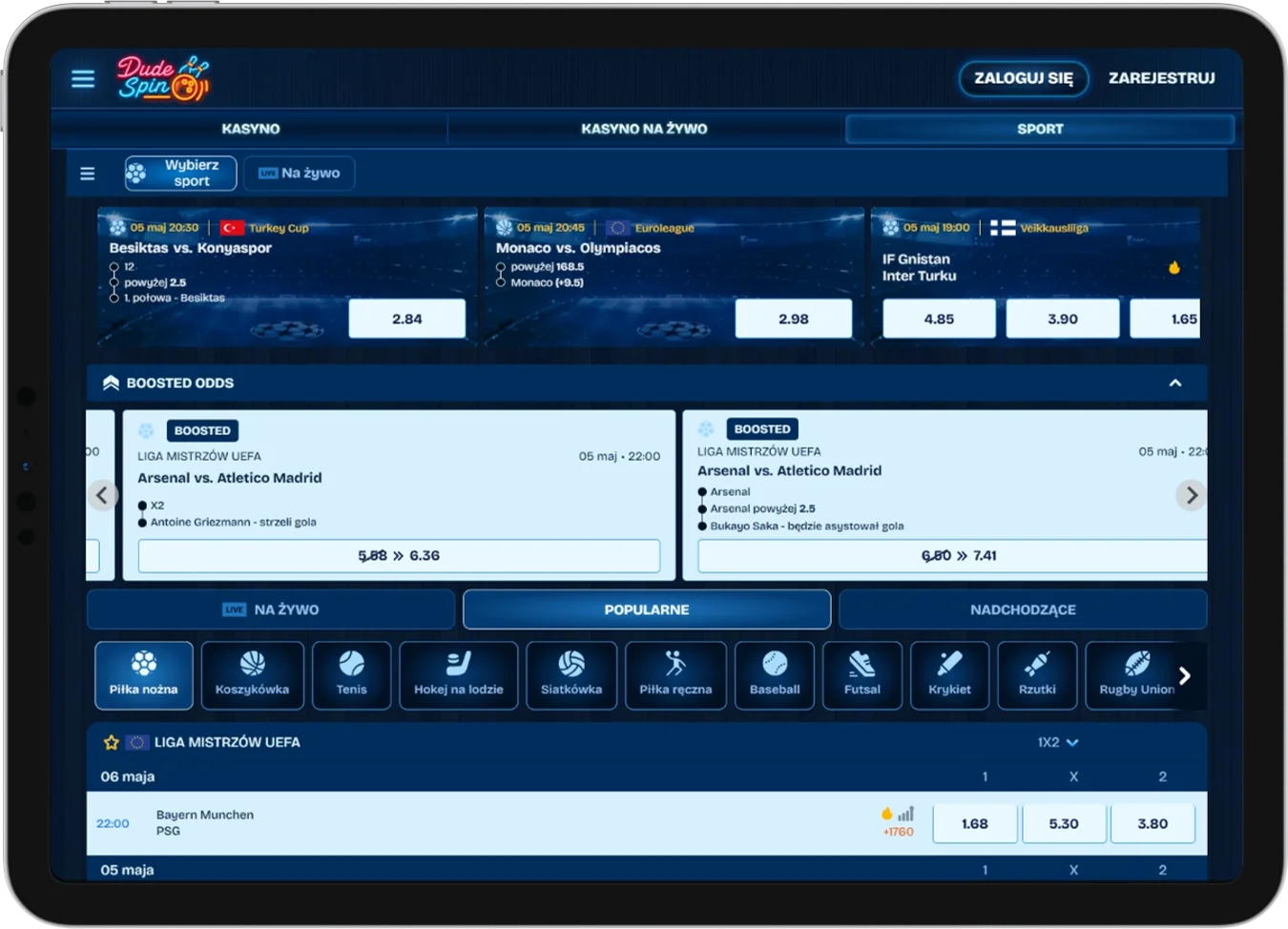Open the Wybierz sport selector
1288x929 pixels.
pyautogui.click(x=181, y=173)
